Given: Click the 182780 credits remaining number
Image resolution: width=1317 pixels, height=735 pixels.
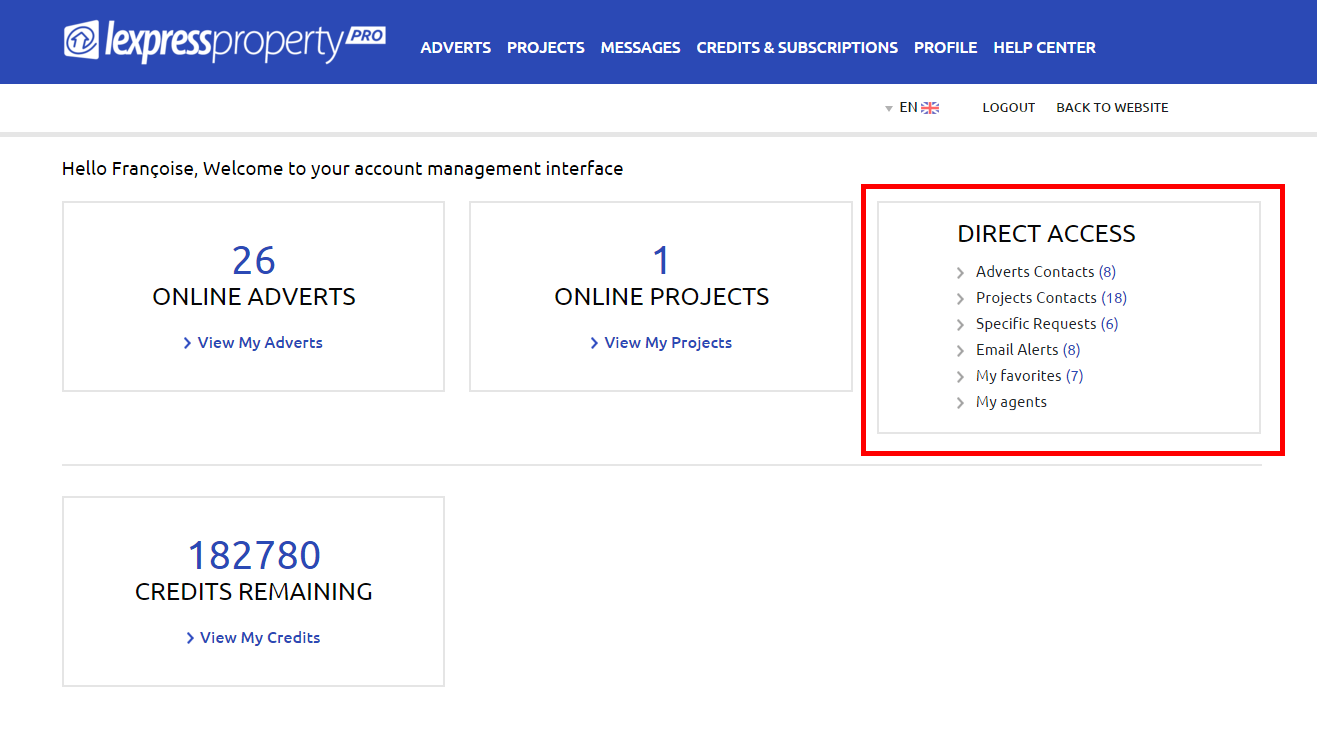Looking at the screenshot, I should [x=254, y=555].
